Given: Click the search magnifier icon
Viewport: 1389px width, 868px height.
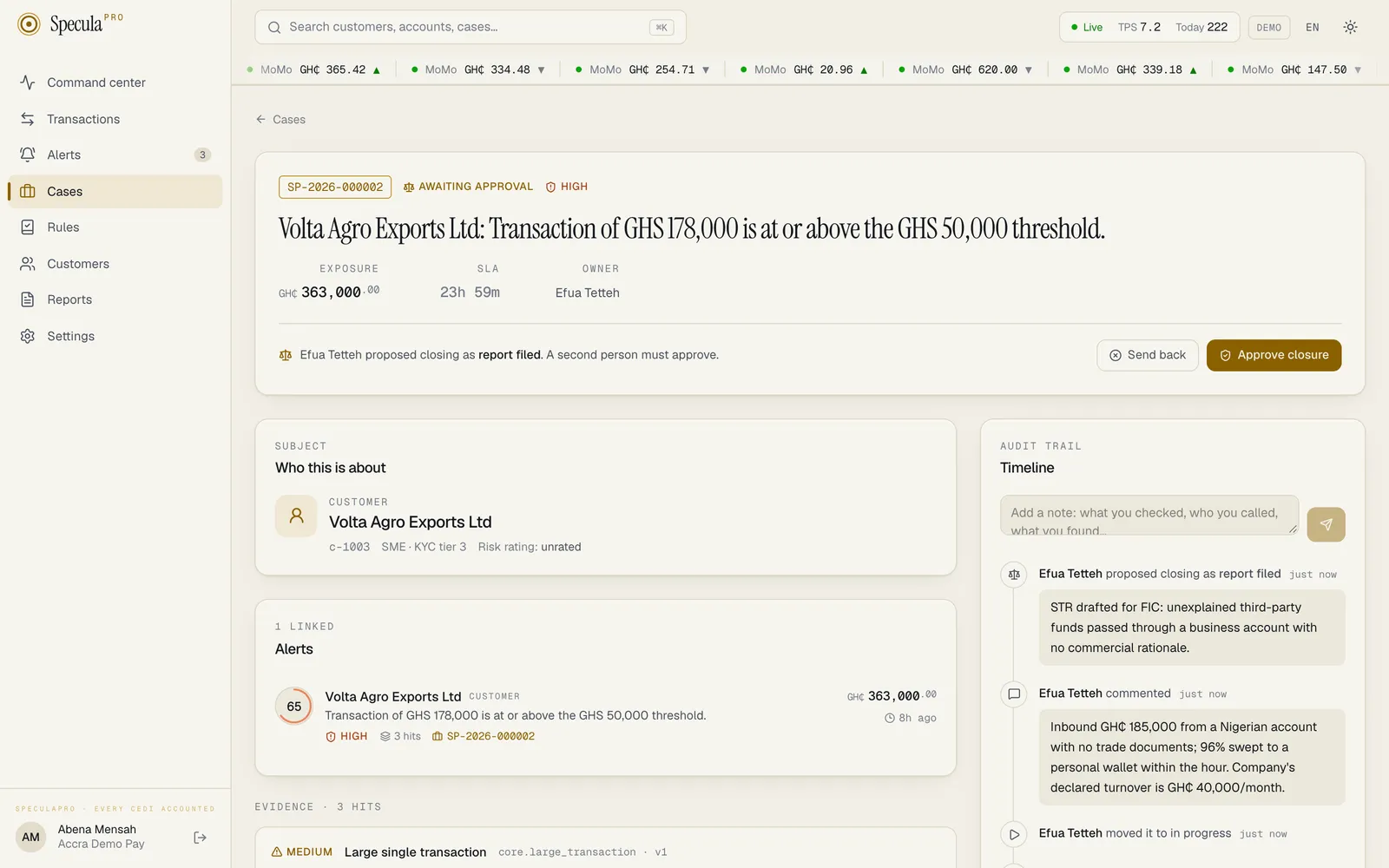Looking at the screenshot, I should tap(274, 27).
